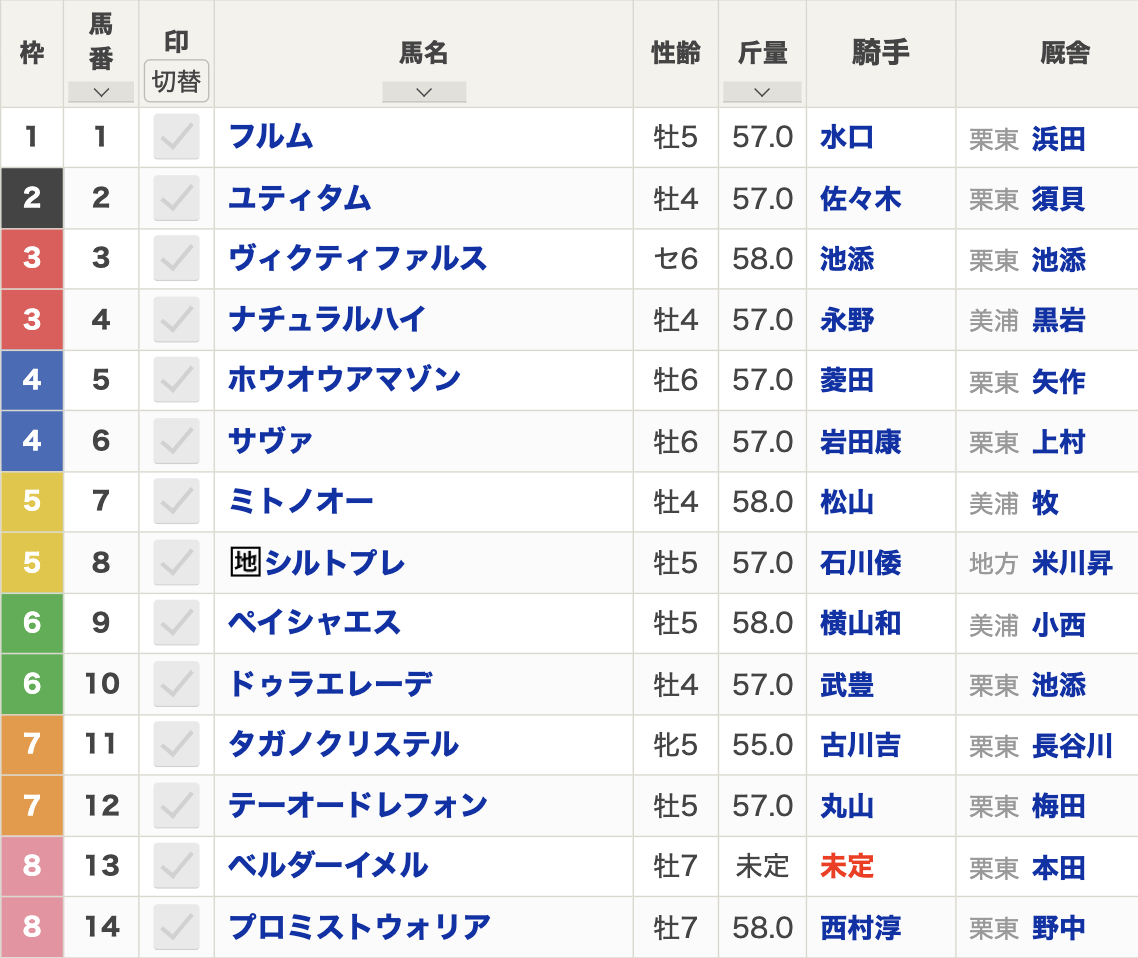The height and width of the screenshot is (958, 1138).
Task: Open horse page for ユティタム
Action: point(300,198)
